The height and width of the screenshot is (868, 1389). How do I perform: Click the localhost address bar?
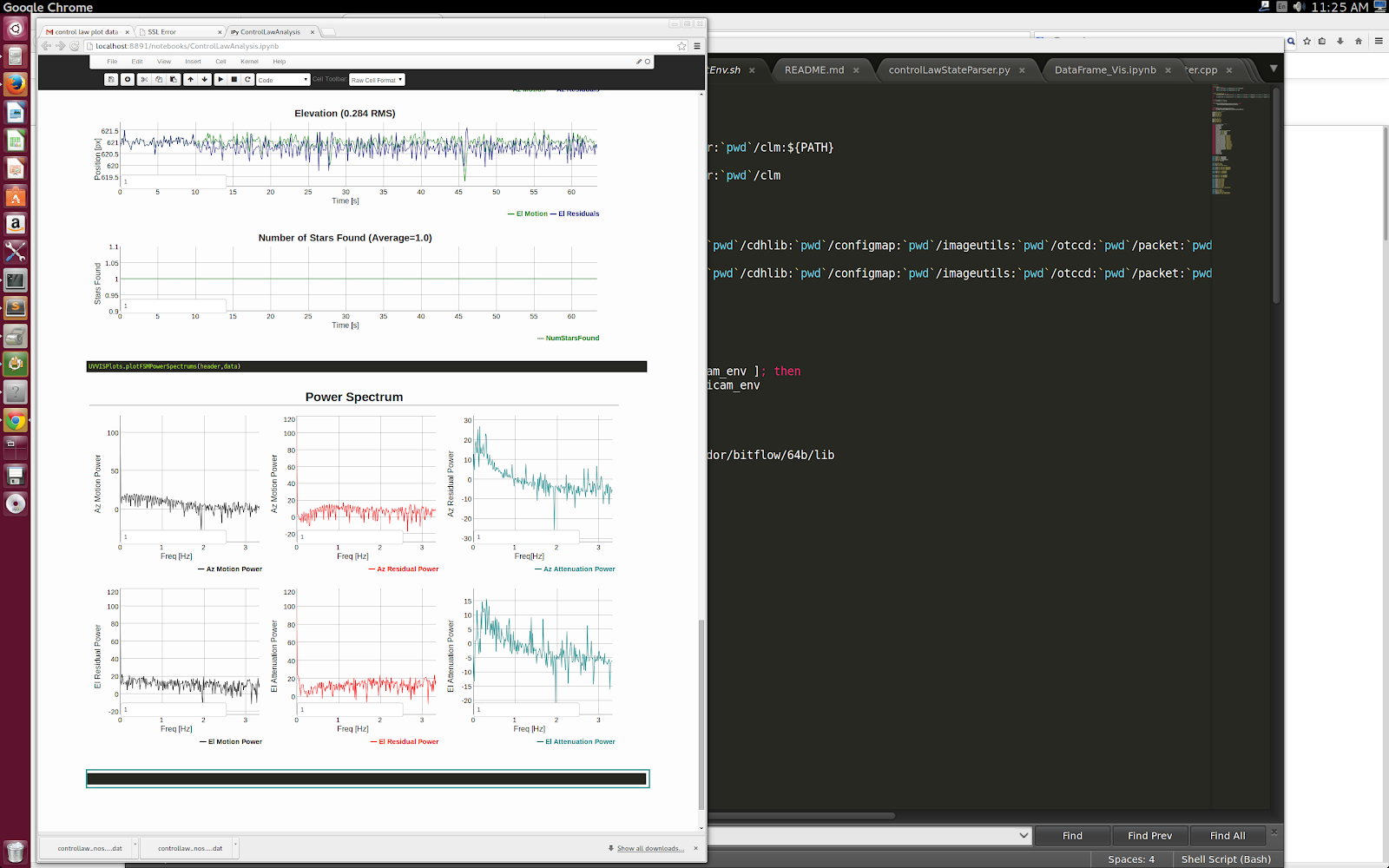point(382,46)
